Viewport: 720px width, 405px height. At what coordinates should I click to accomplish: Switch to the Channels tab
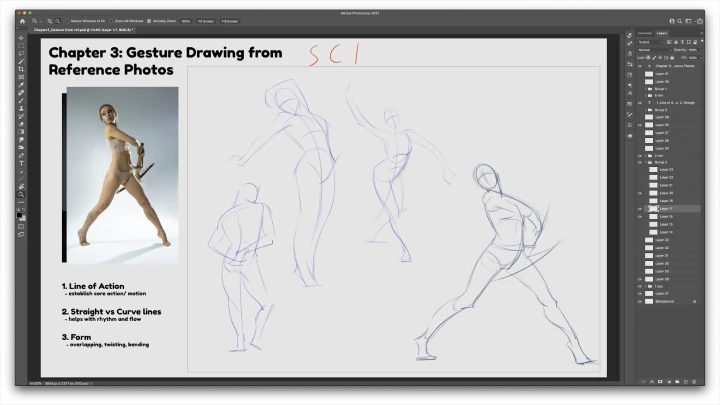pos(645,33)
